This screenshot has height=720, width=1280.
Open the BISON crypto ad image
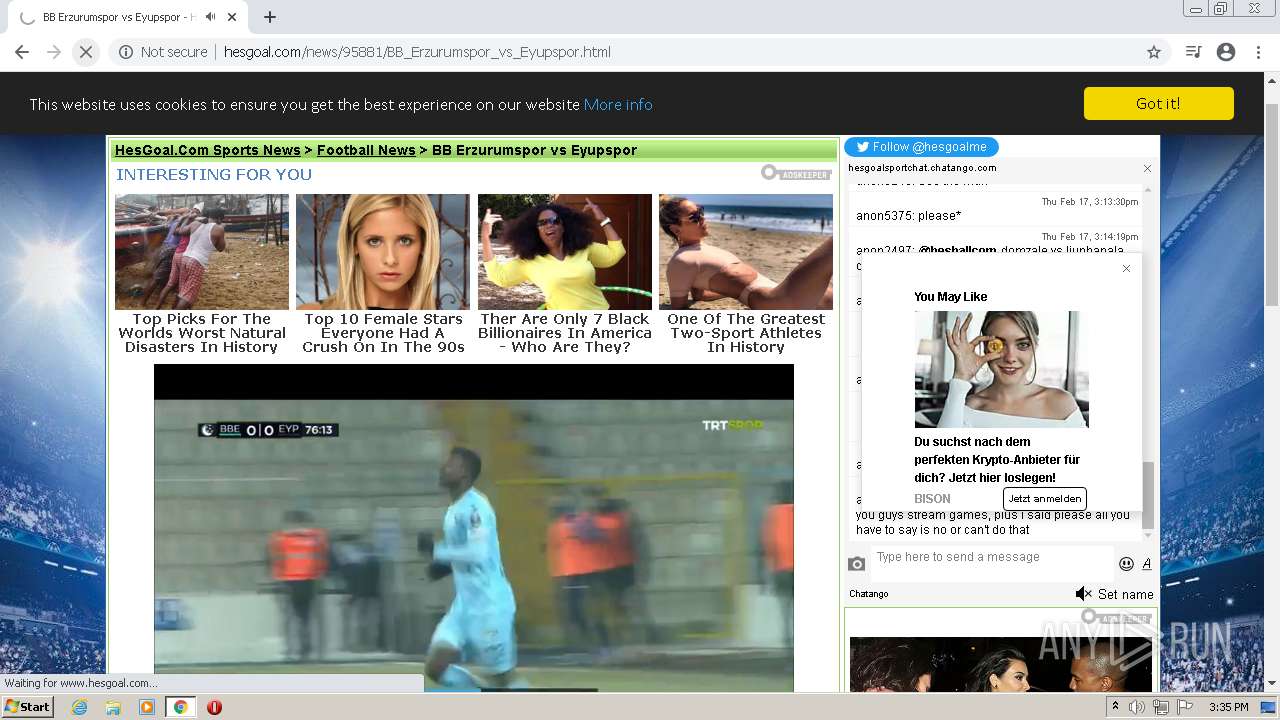(x=1001, y=369)
